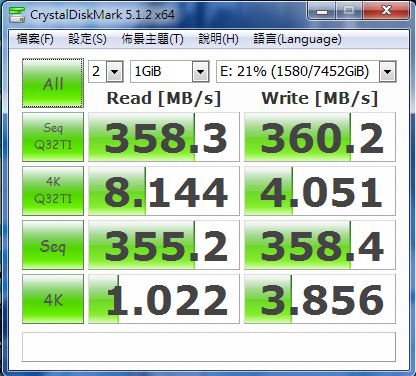Click the Write [MB/s] column header
This screenshot has height=376, width=416.
320,99
